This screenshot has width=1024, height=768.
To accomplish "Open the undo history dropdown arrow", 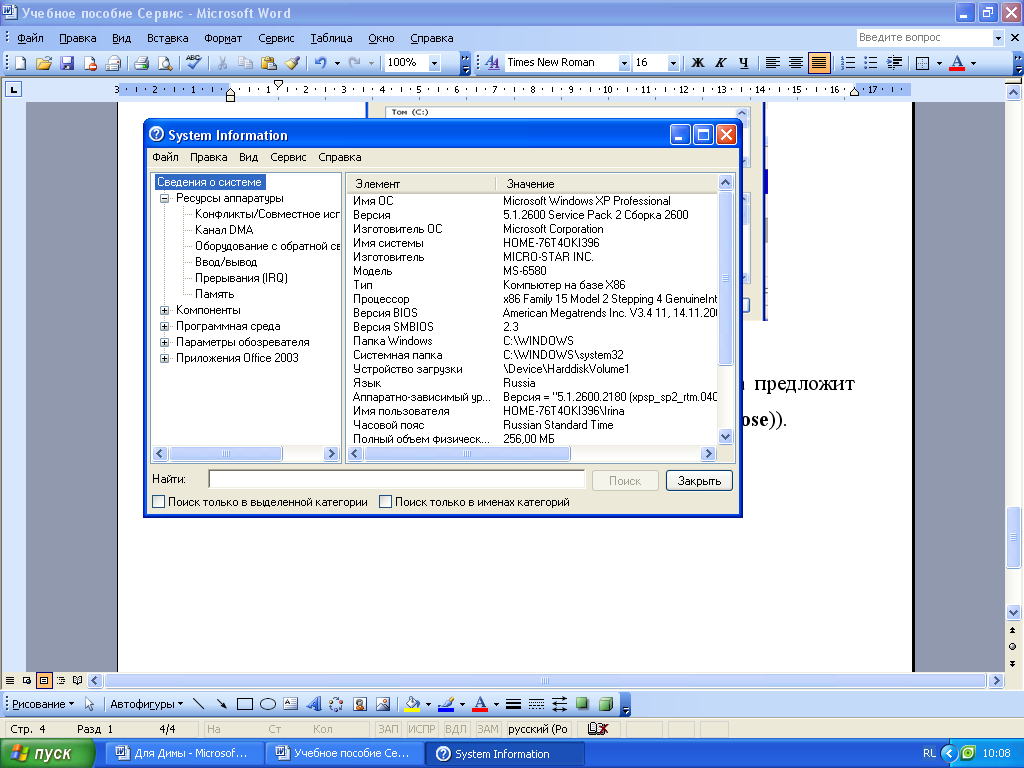I will (x=337, y=63).
